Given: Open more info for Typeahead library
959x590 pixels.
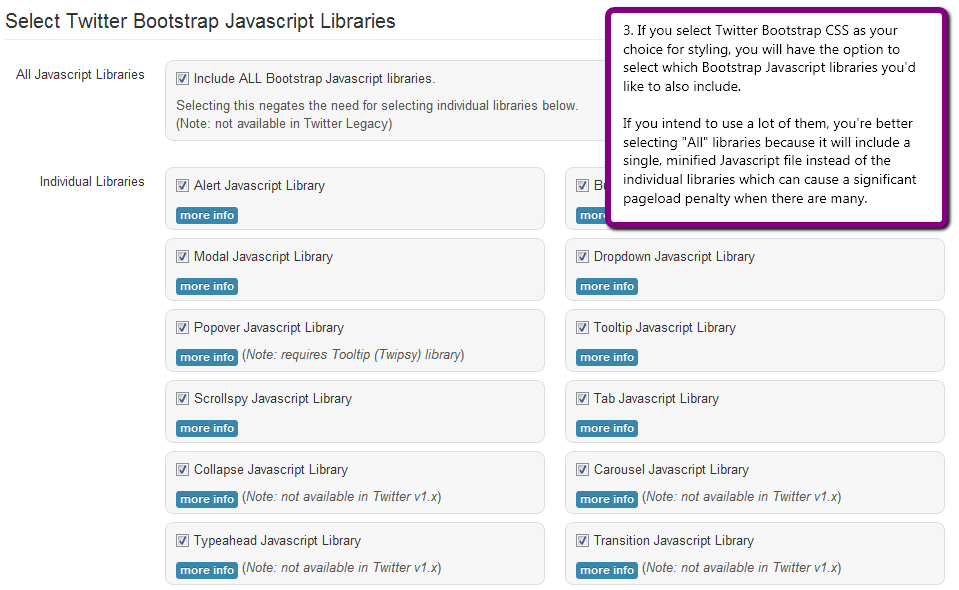Looking at the screenshot, I should coord(207,570).
